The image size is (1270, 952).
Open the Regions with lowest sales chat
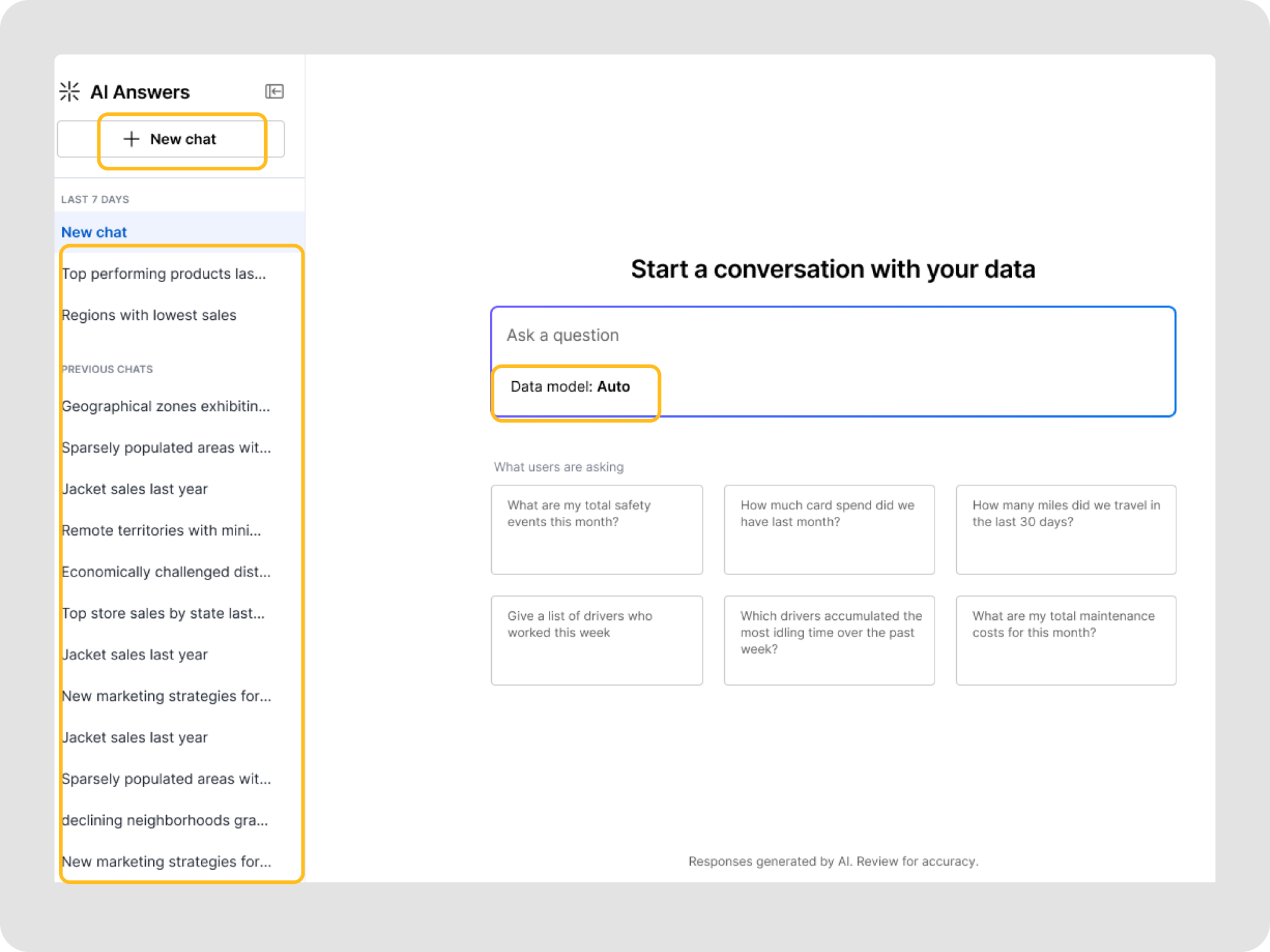149,315
